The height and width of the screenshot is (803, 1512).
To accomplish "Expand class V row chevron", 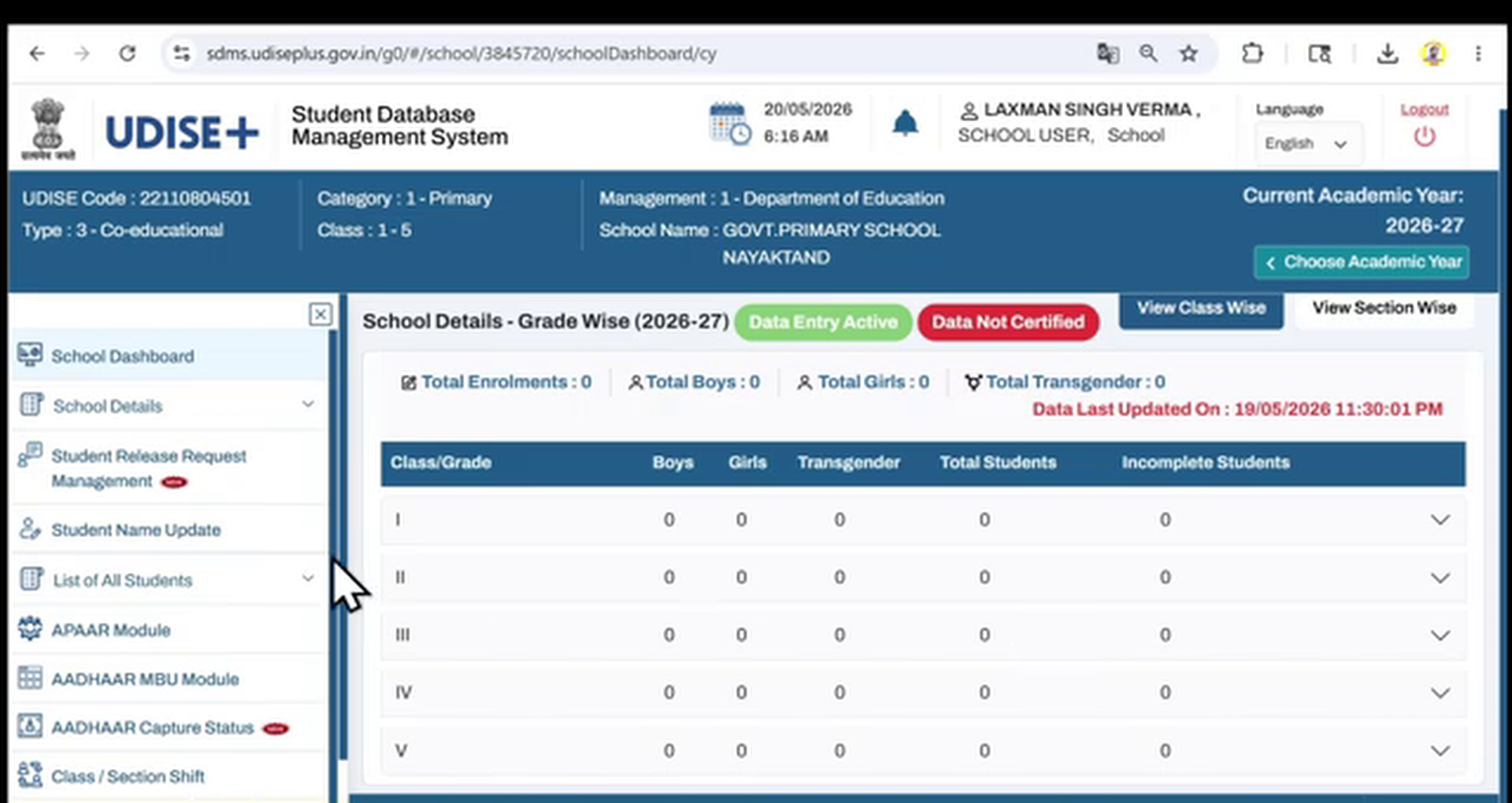I will [1440, 750].
